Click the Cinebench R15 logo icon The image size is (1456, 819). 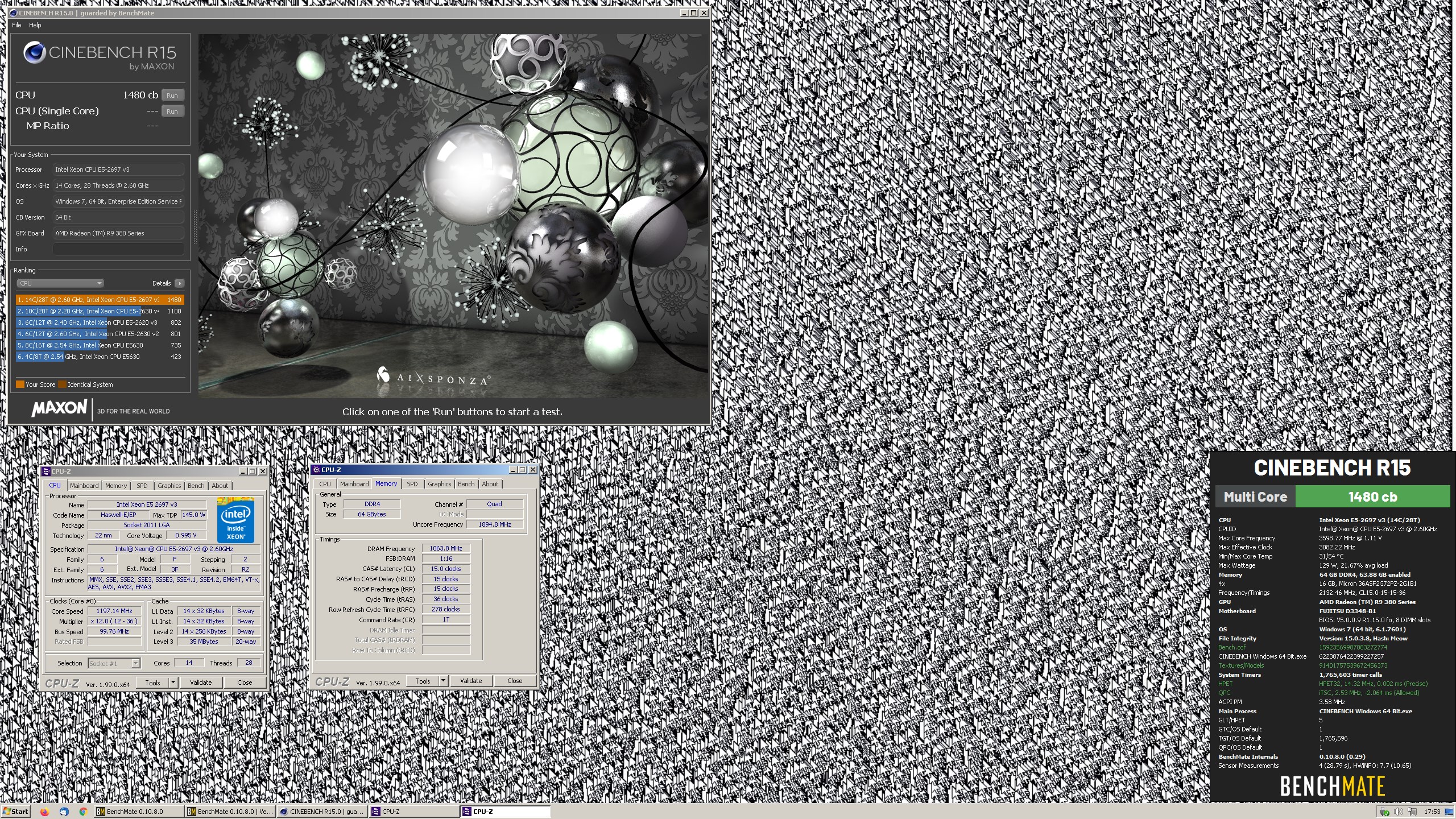coord(34,53)
